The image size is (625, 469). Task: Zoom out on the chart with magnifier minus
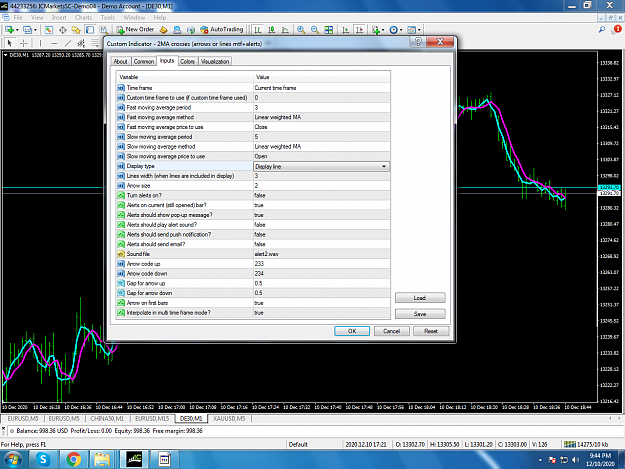[315, 30]
